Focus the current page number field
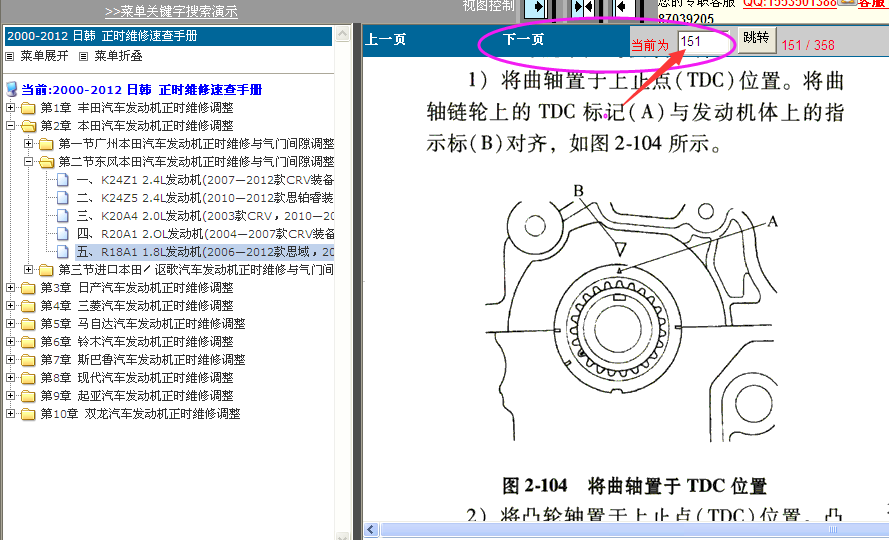Screen dimensions: 889x540 tap(703, 42)
